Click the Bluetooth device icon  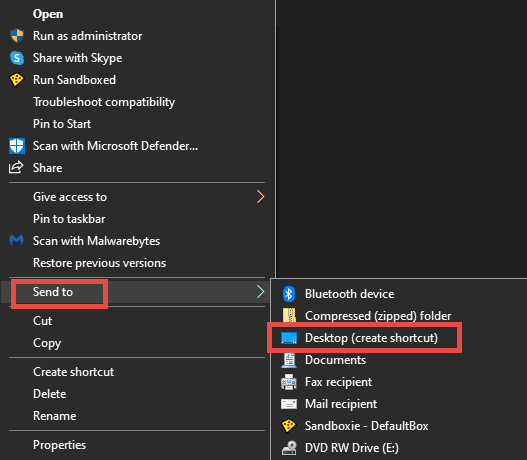pos(289,294)
